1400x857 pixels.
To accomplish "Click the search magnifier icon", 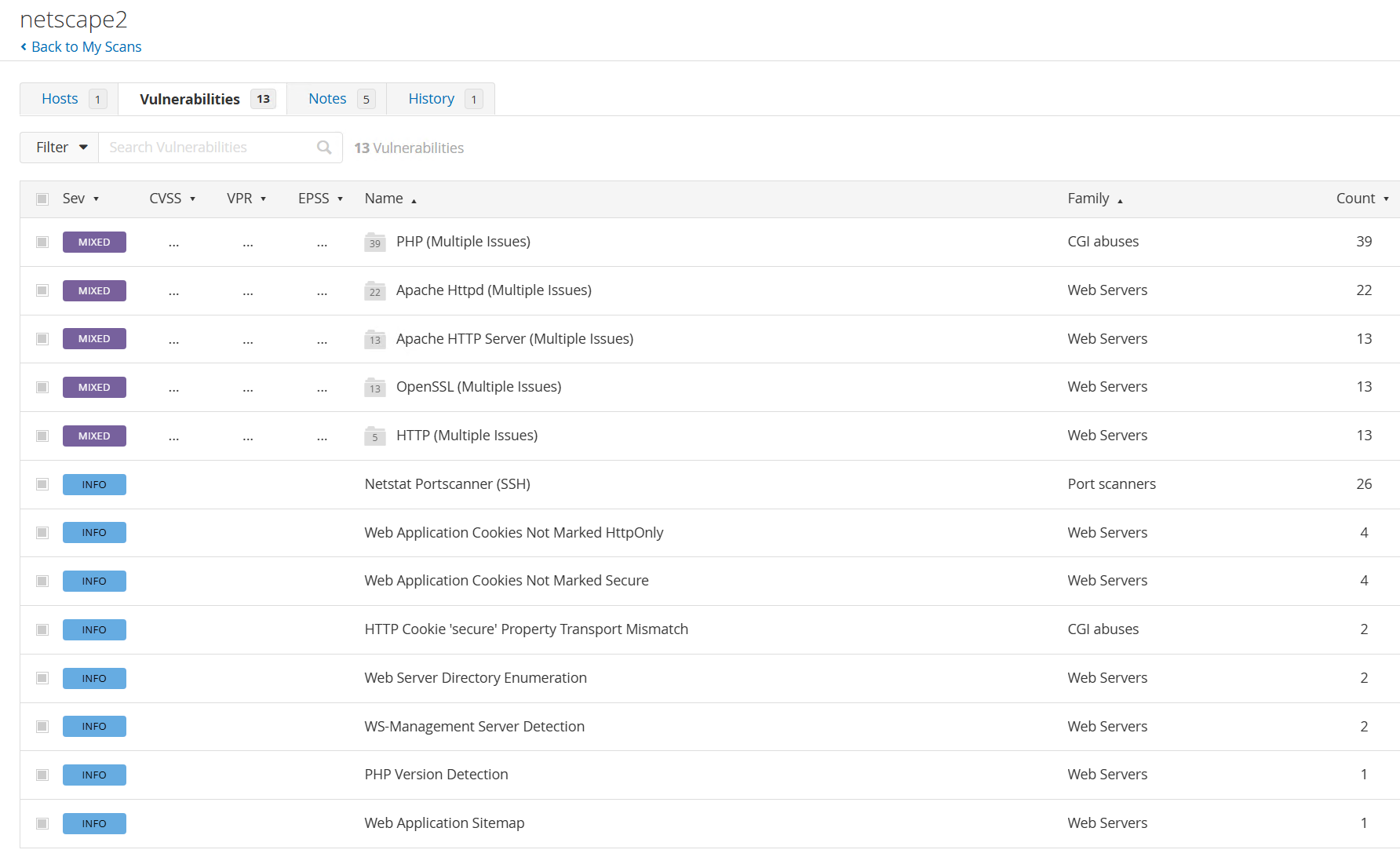I will (323, 148).
